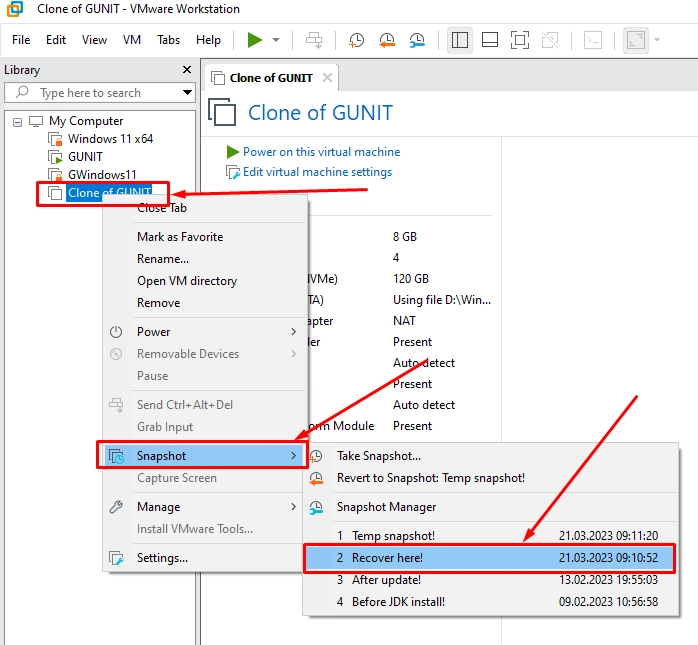Click the Revert to Snapshot submenu icon
Screen dimensions: 698x645
[x=316, y=478]
